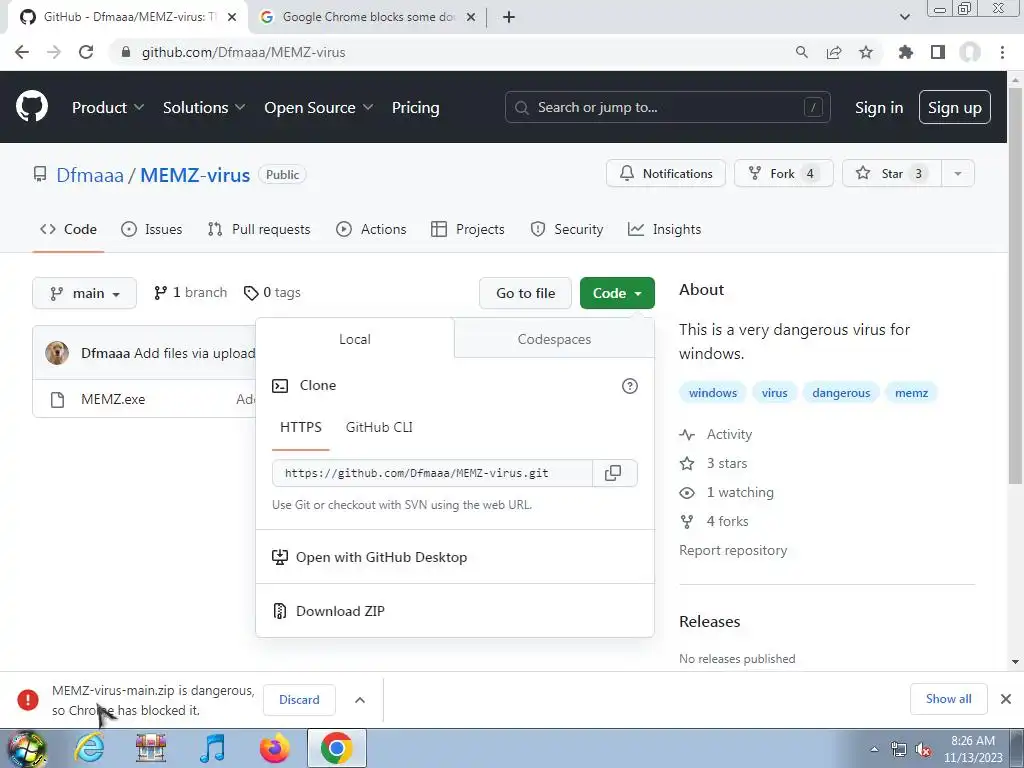Bookmark this page with star icon
This screenshot has width=1024, height=768.
tap(866, 52)
